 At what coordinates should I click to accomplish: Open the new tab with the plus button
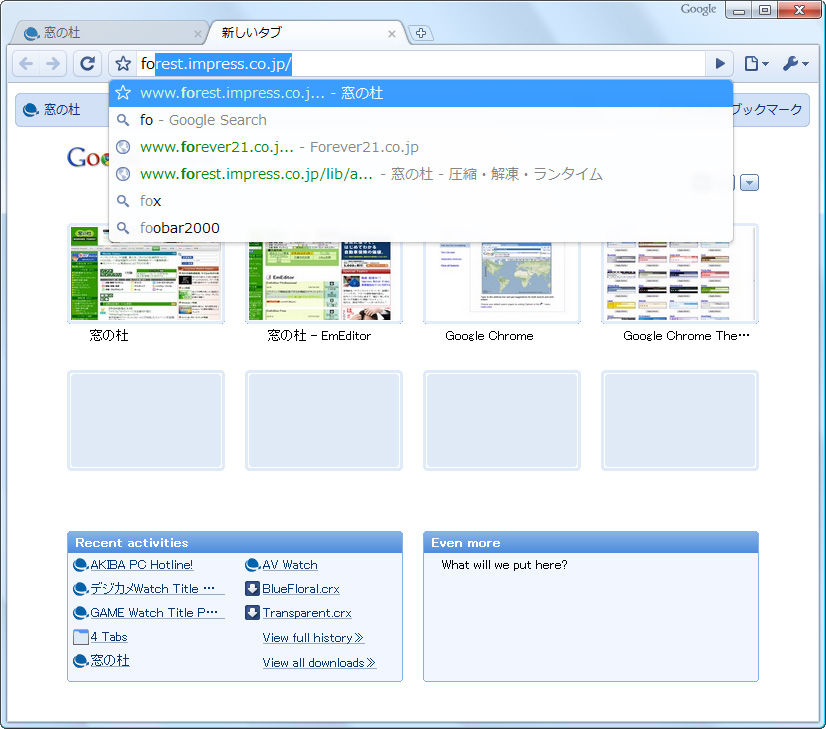420,33
